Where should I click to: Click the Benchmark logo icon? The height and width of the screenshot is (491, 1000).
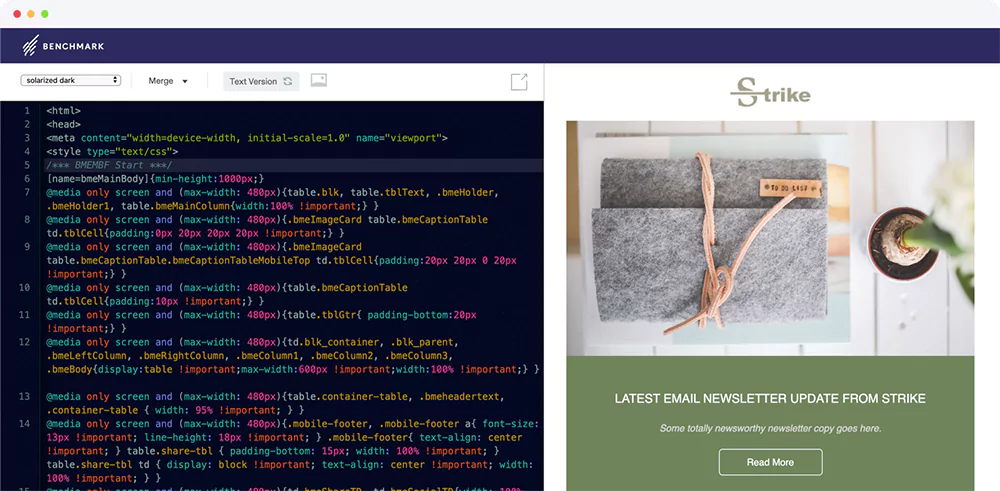point(30,45)
